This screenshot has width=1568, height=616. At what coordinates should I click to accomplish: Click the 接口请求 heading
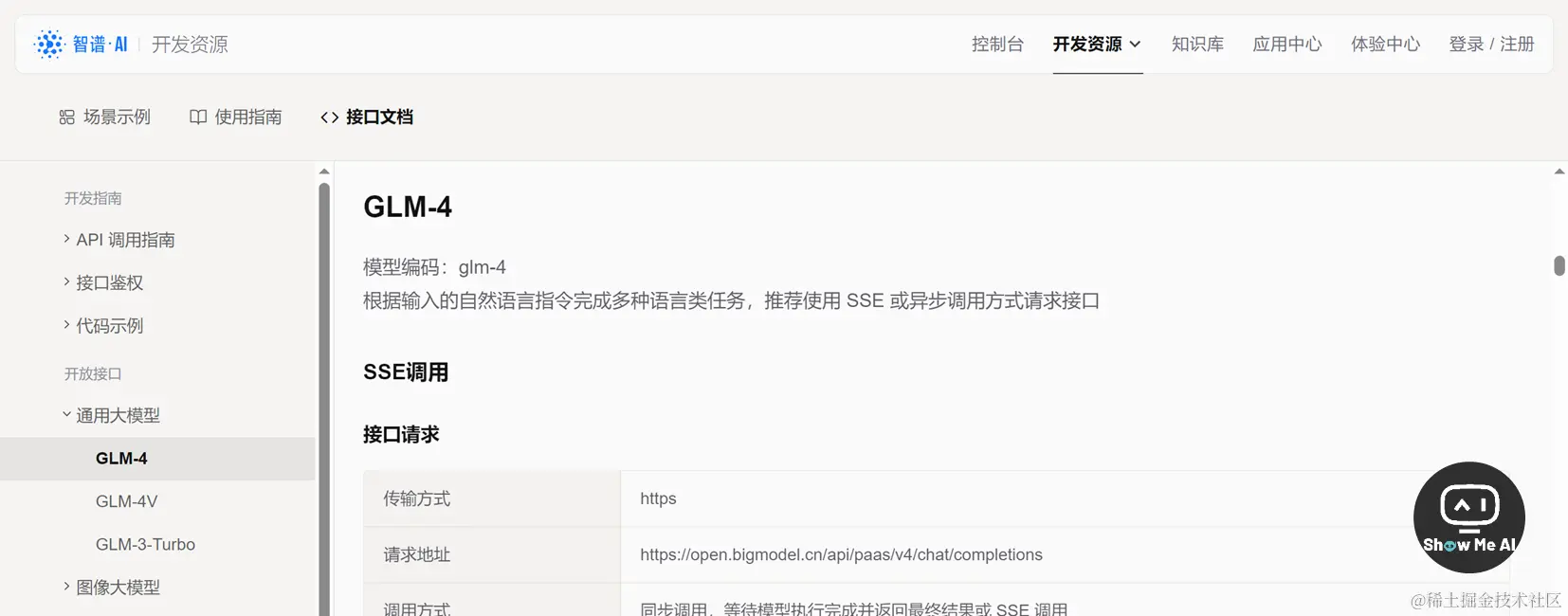[401, 435]
